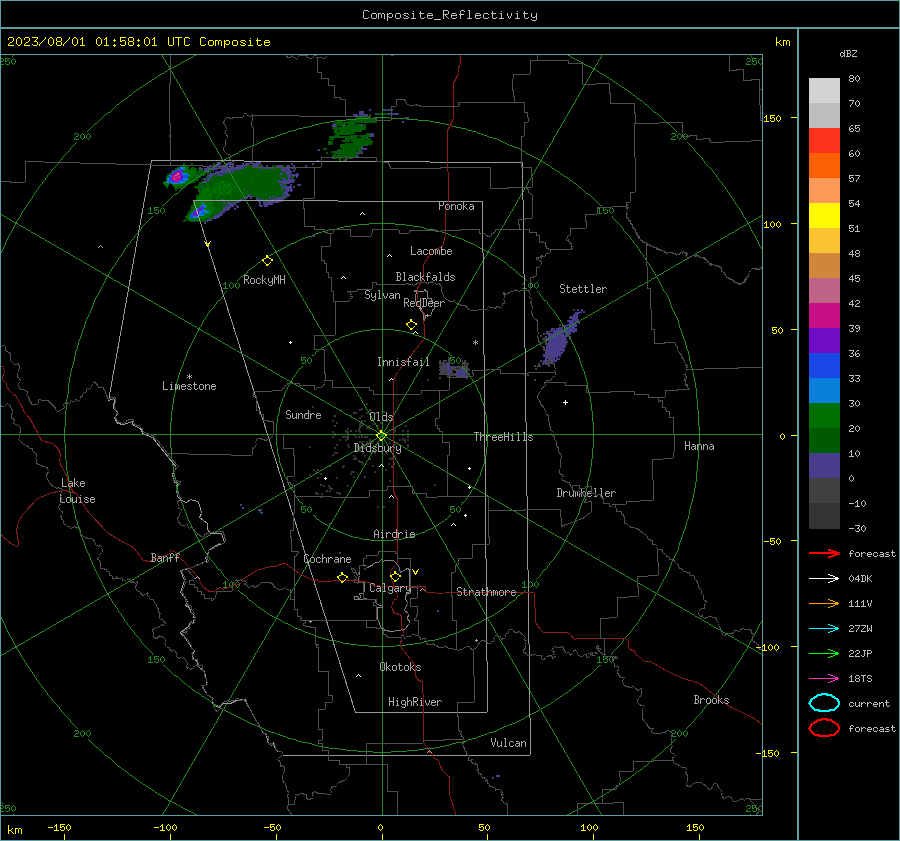
Task: Select the cyan 27ZW arrow in legend
Action: [824, 629]
